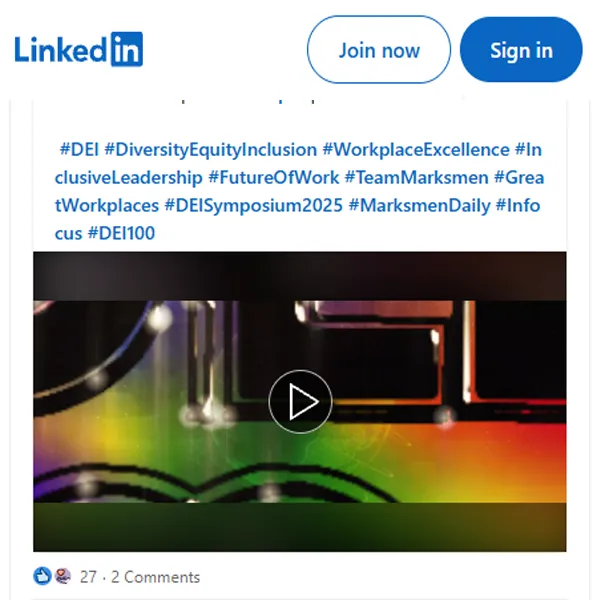Open the #FutureOfWork hashtag

tap(274, 178)
